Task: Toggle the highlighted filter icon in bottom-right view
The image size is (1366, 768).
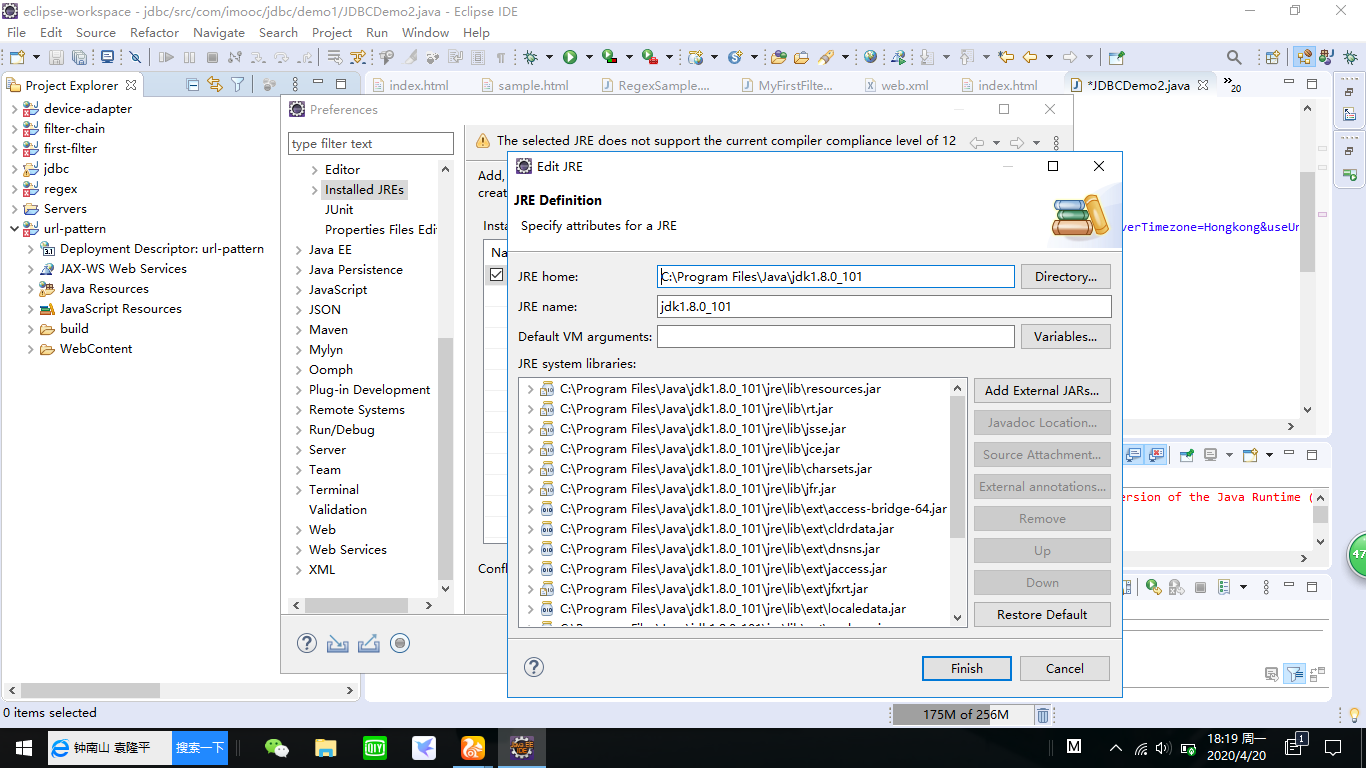Action: click(x=1295, y=674)
